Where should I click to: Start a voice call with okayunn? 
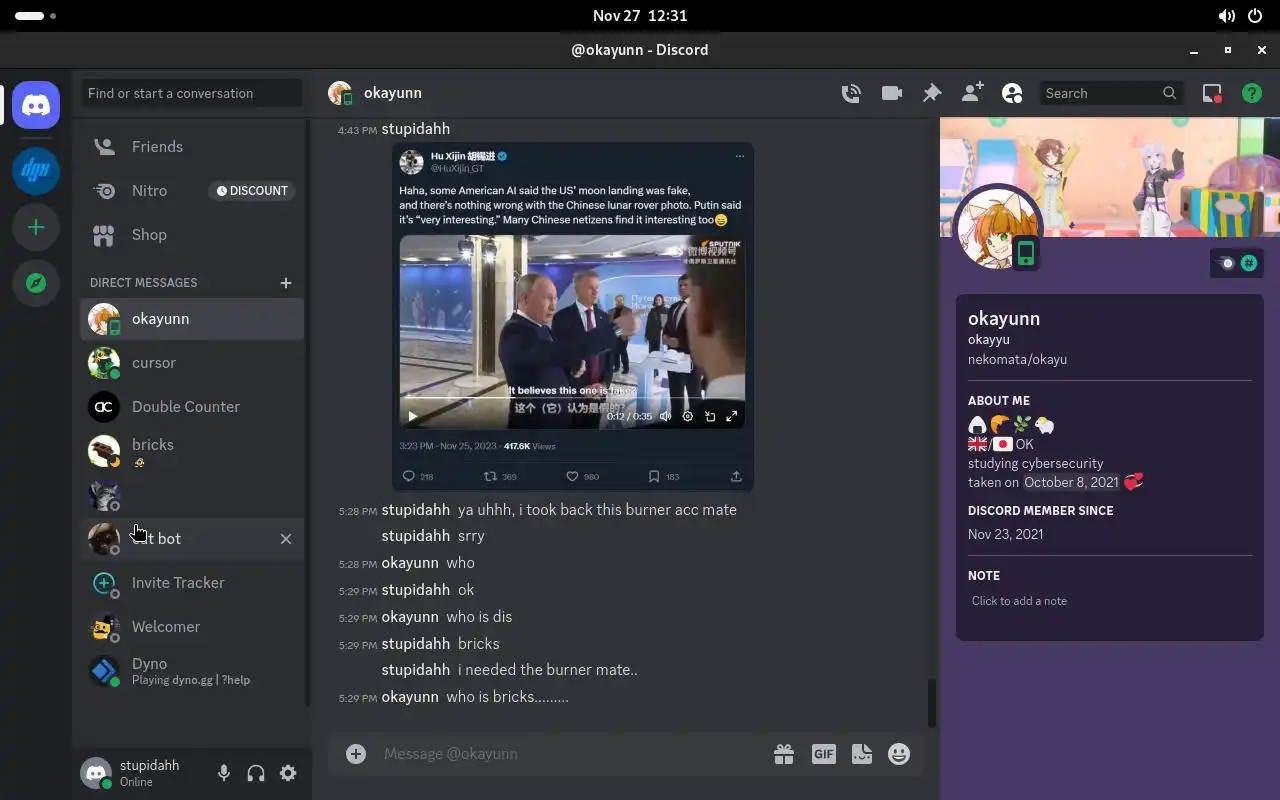click(x=851, y=93)
